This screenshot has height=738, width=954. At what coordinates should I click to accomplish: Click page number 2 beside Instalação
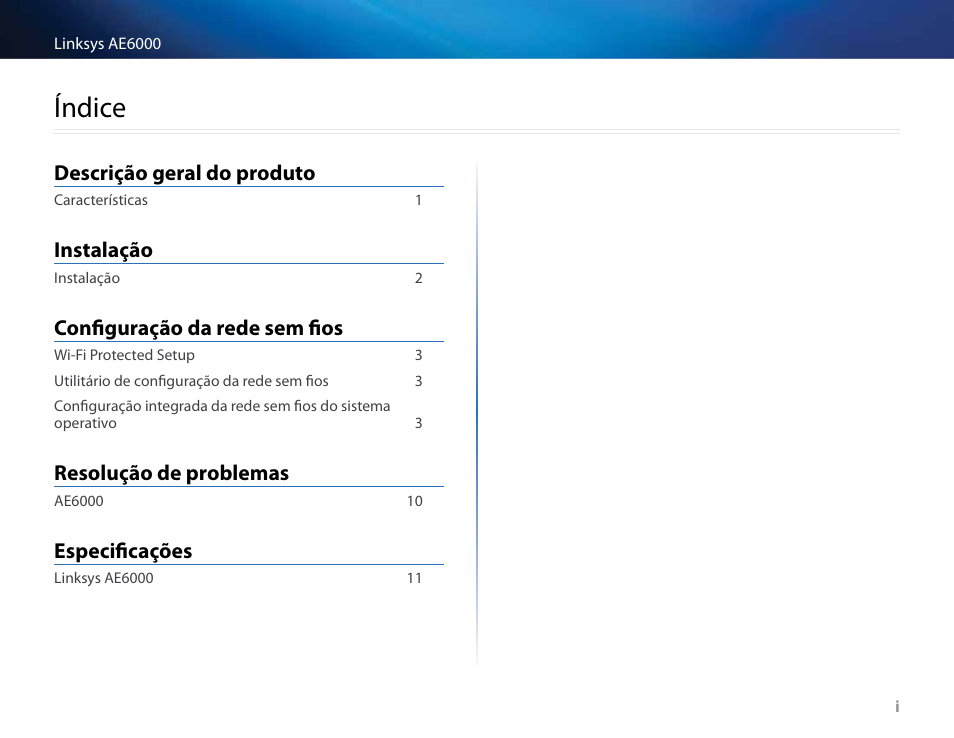click(x=419, y=278)
